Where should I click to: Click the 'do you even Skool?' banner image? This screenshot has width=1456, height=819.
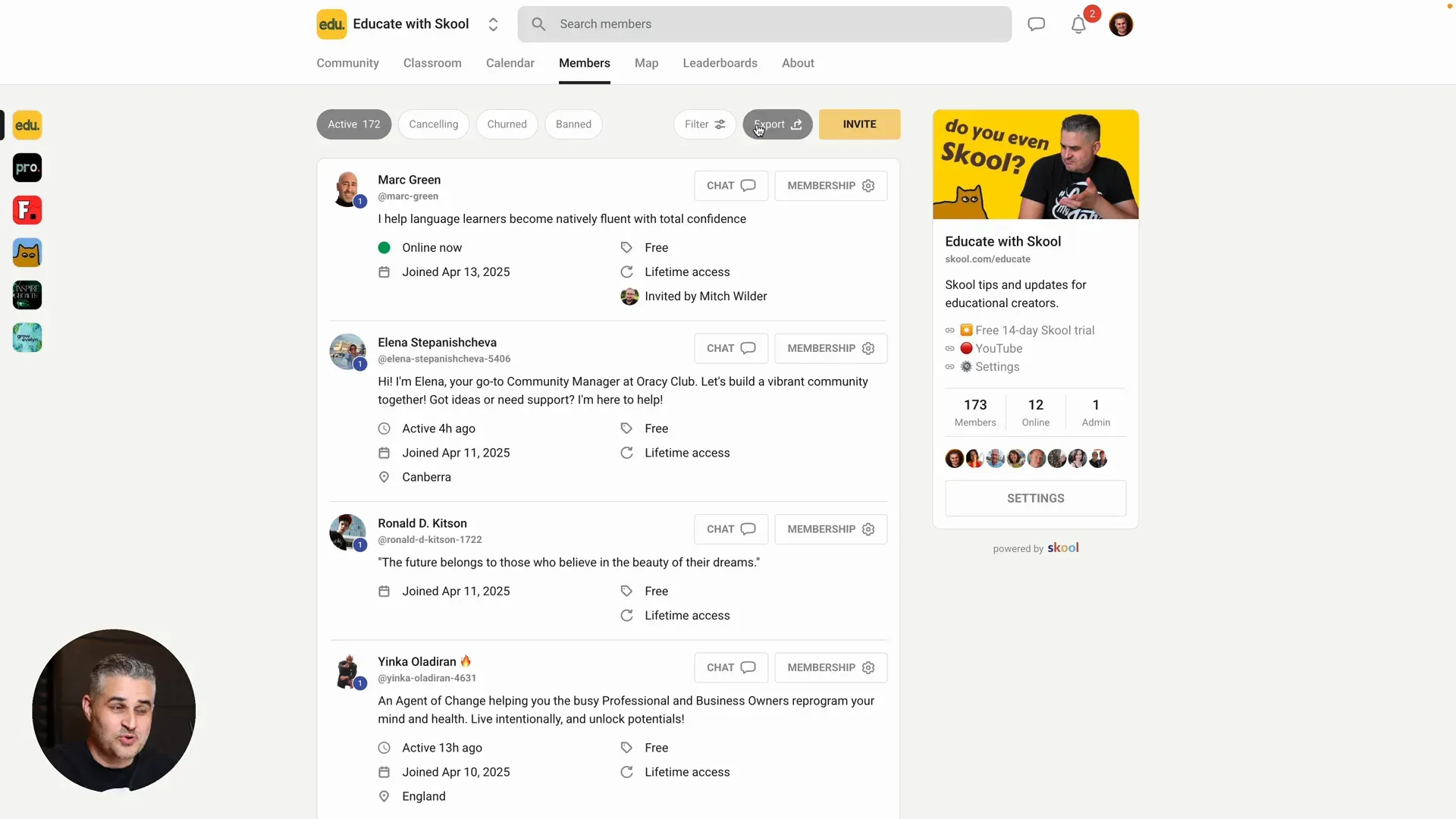[x=1035, y=165]
